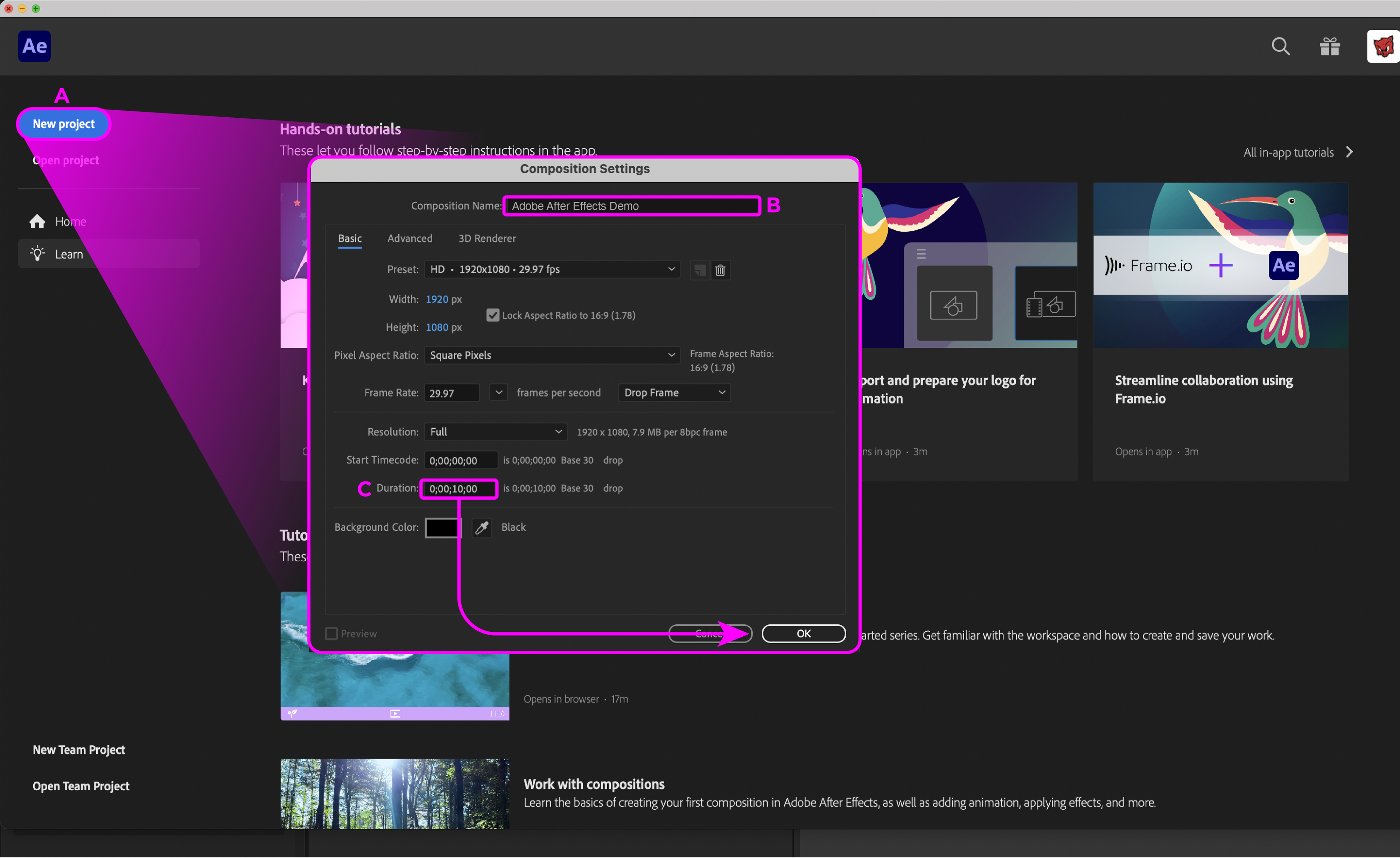Viewport: 1400px width, 858px height.
Task: Open the Pixel Aspect Ratio dropdown
Action: (x=552, y=355)
